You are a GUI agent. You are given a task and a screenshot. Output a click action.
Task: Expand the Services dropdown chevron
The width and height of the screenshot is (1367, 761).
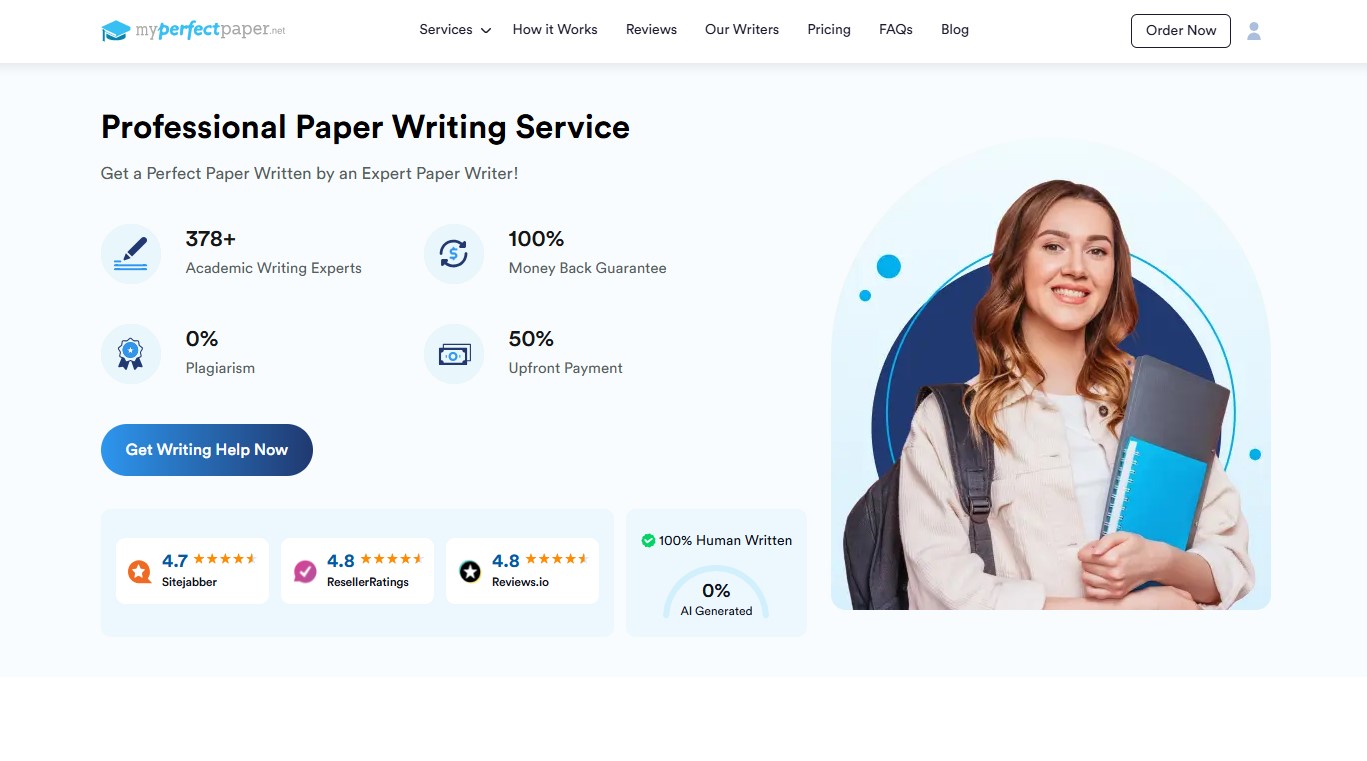(x=486, y=31)
